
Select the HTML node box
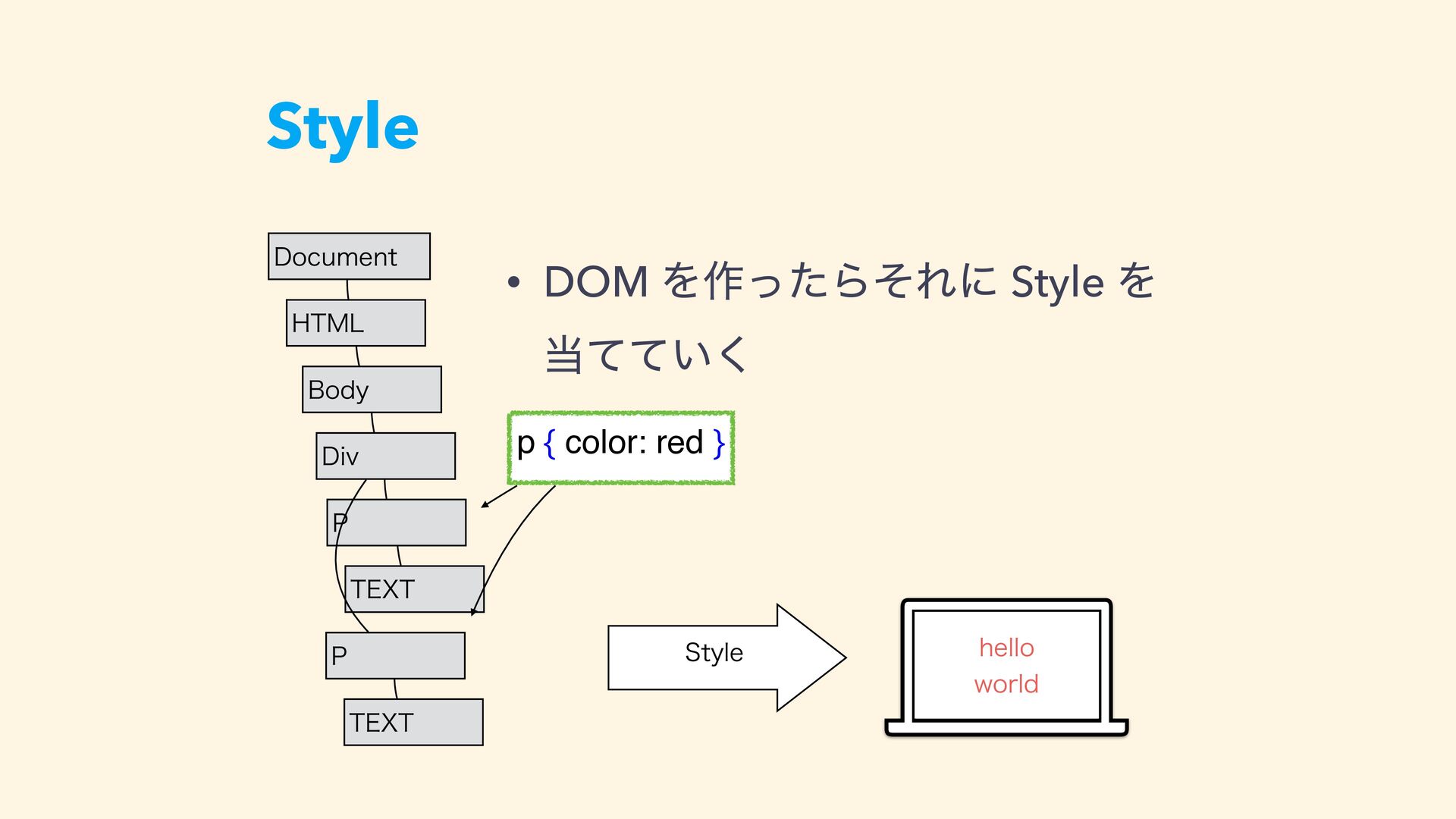tap(356, 323)
